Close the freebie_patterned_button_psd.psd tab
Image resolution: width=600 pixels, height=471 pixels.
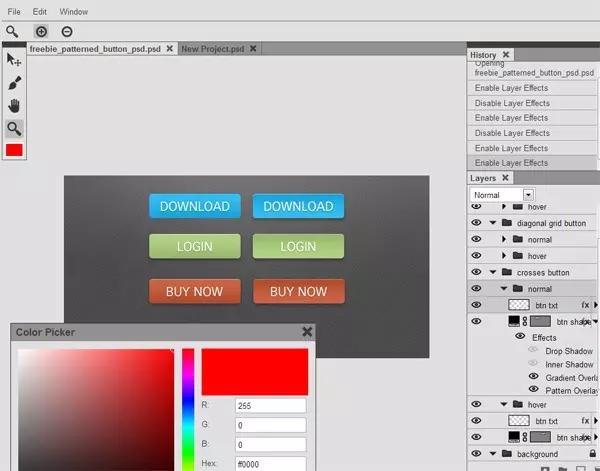tap(170, 49)
